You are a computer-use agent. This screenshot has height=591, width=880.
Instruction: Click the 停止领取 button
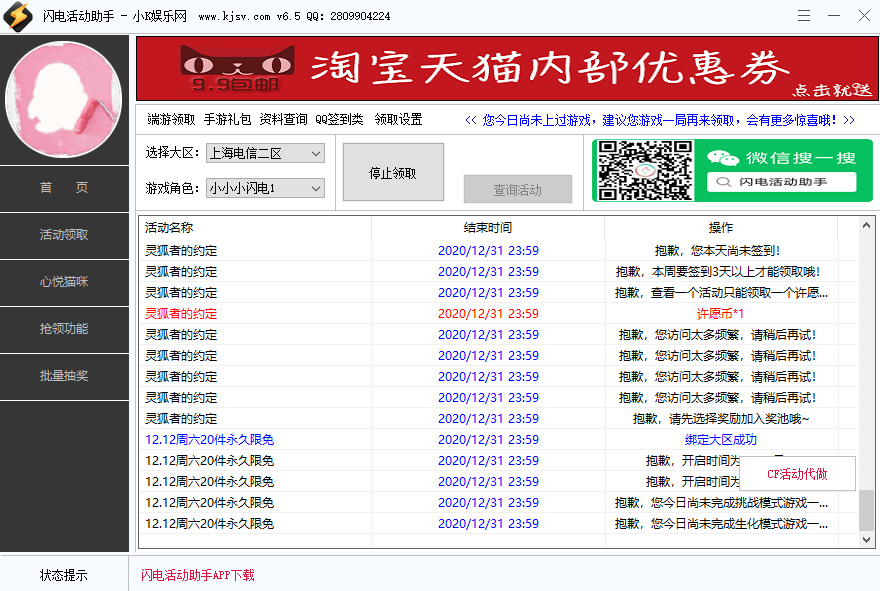393,171
